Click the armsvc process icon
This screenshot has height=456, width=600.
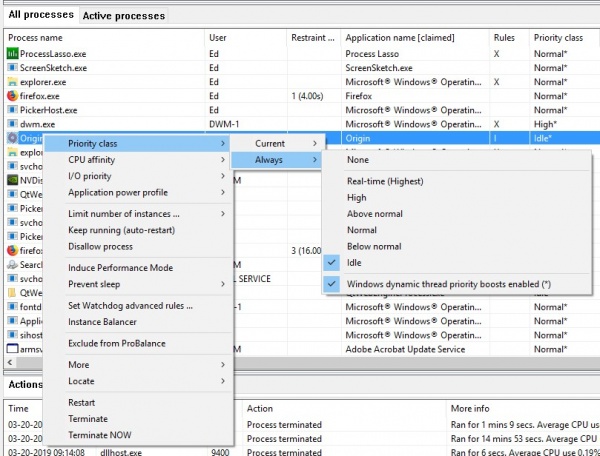tap(12, 349)
